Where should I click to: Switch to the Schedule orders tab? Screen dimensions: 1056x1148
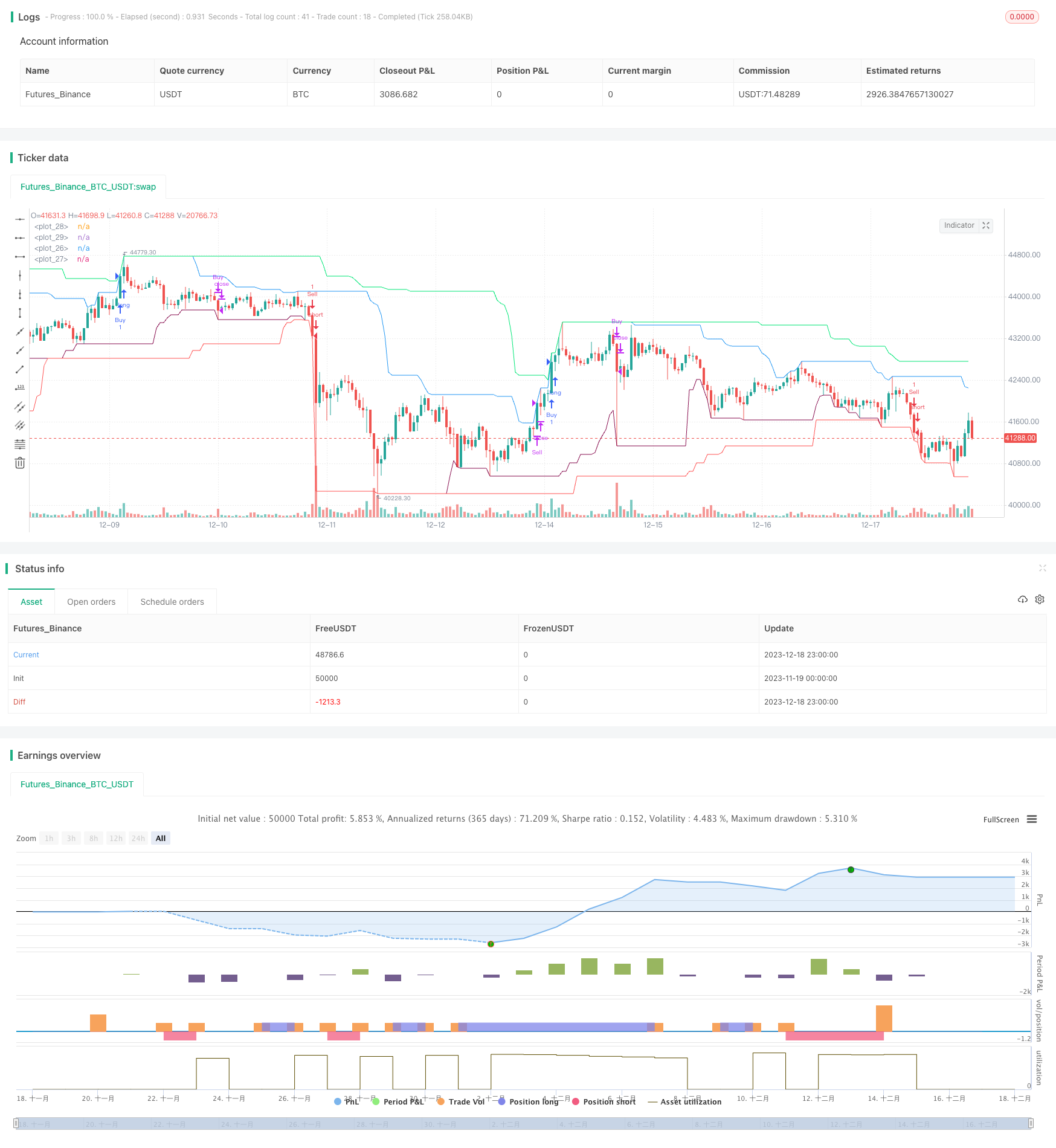coord(172,602)
